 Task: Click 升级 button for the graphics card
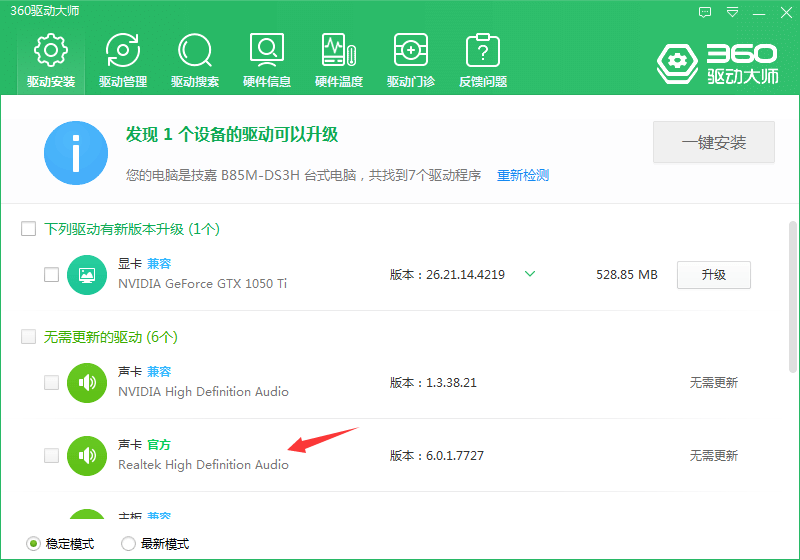[713, 274]
